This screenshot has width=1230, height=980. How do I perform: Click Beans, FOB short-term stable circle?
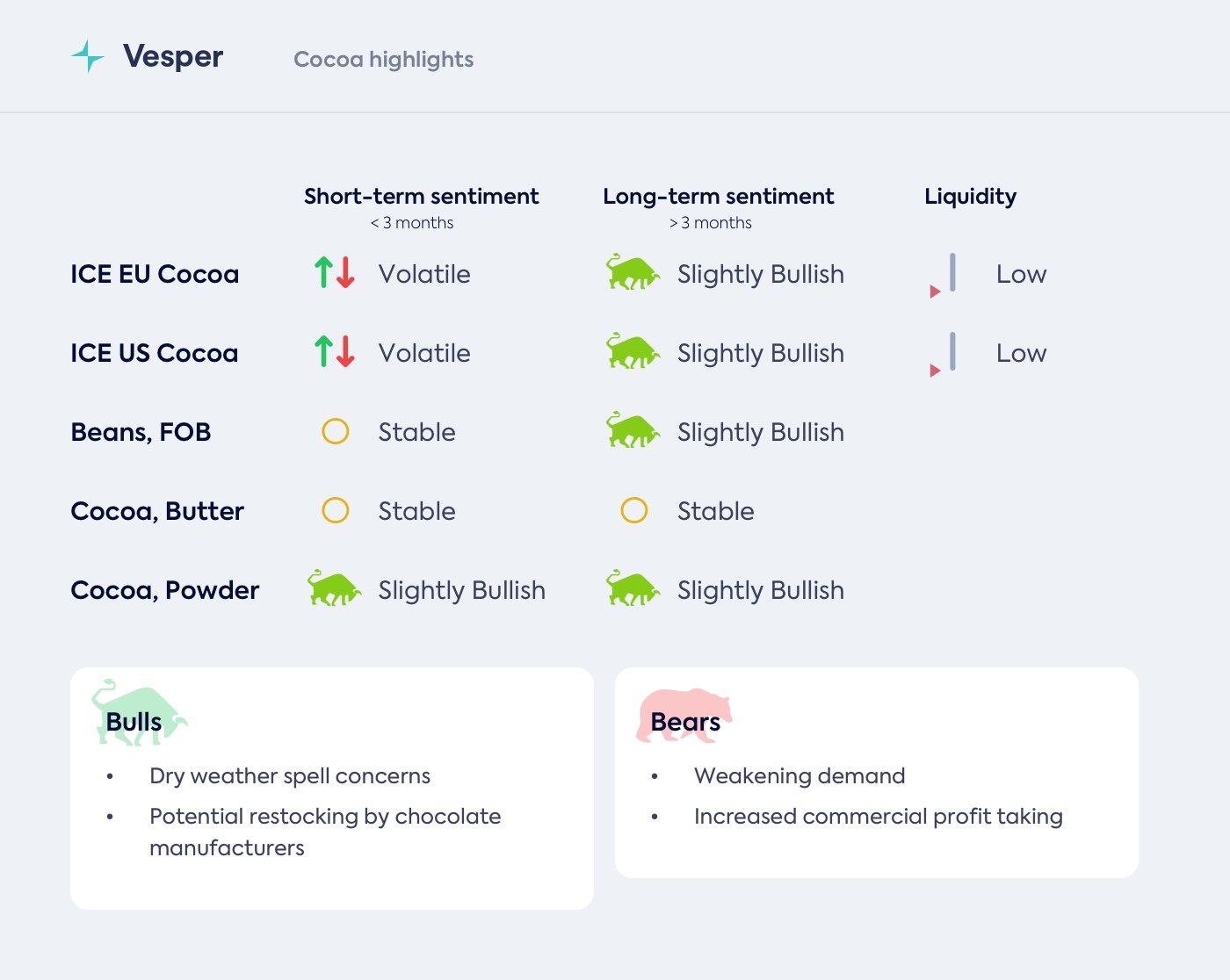pos(336,431)
